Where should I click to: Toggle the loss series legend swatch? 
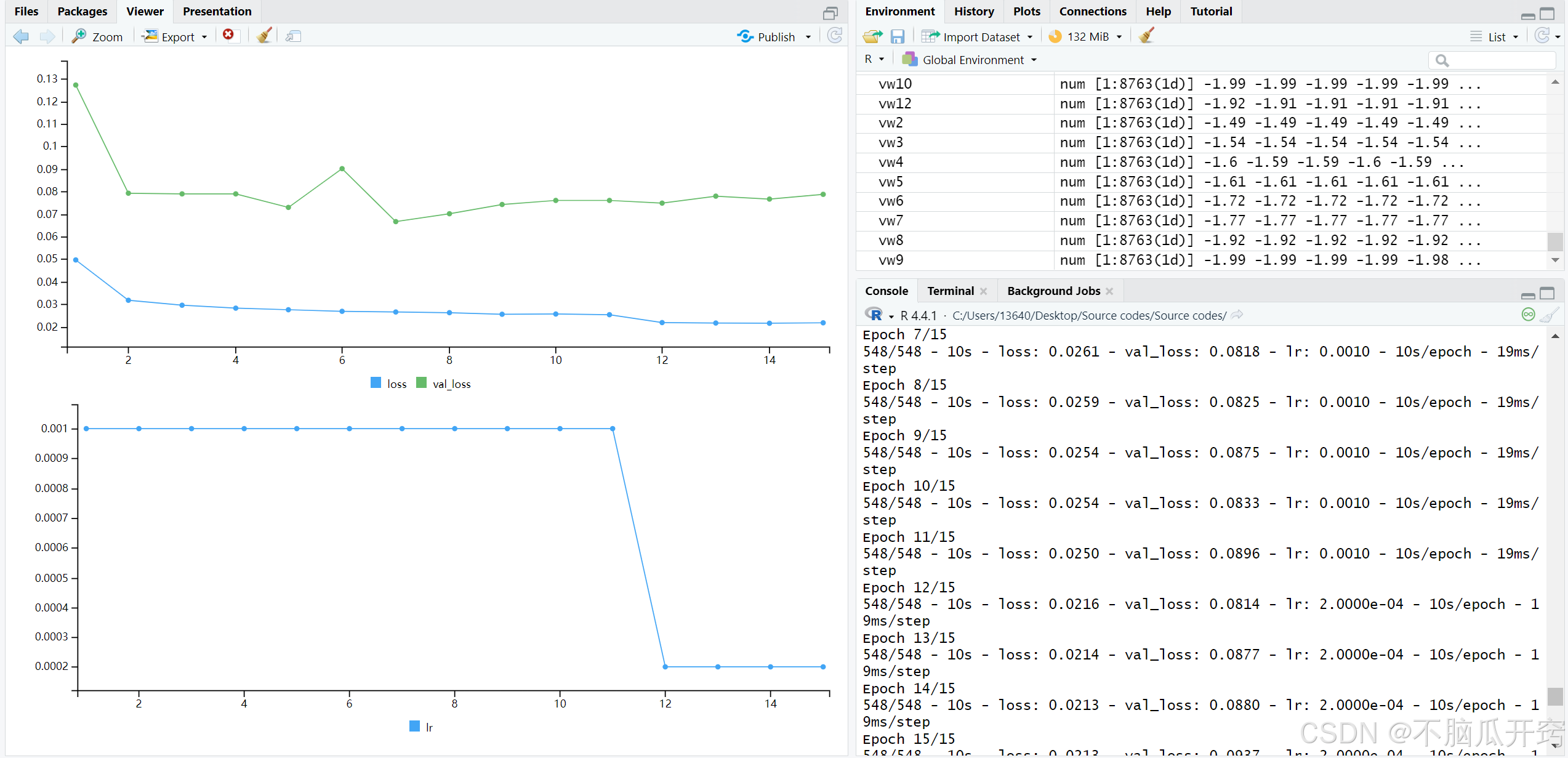(376, 383)
